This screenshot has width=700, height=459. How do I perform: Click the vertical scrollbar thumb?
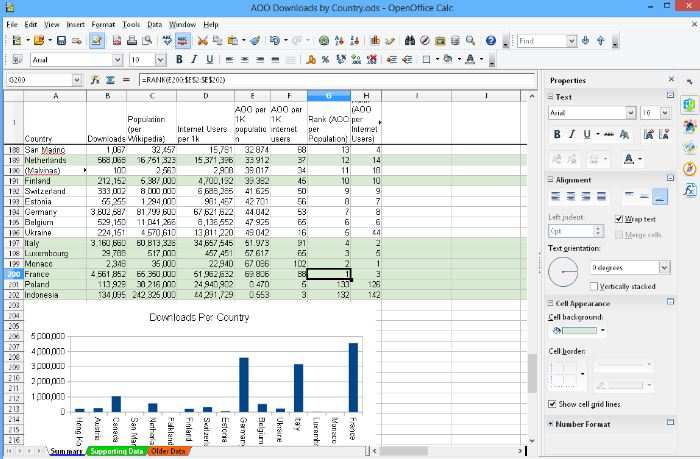532,374
